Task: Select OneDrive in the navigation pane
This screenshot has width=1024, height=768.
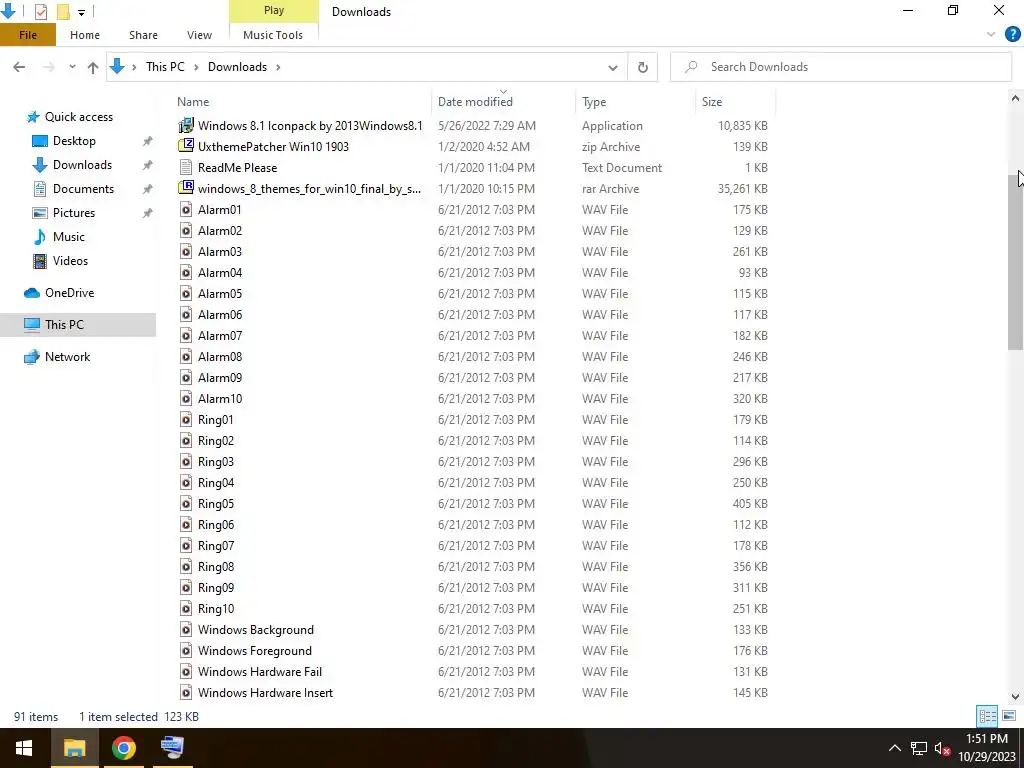Action: pos(69,293)
